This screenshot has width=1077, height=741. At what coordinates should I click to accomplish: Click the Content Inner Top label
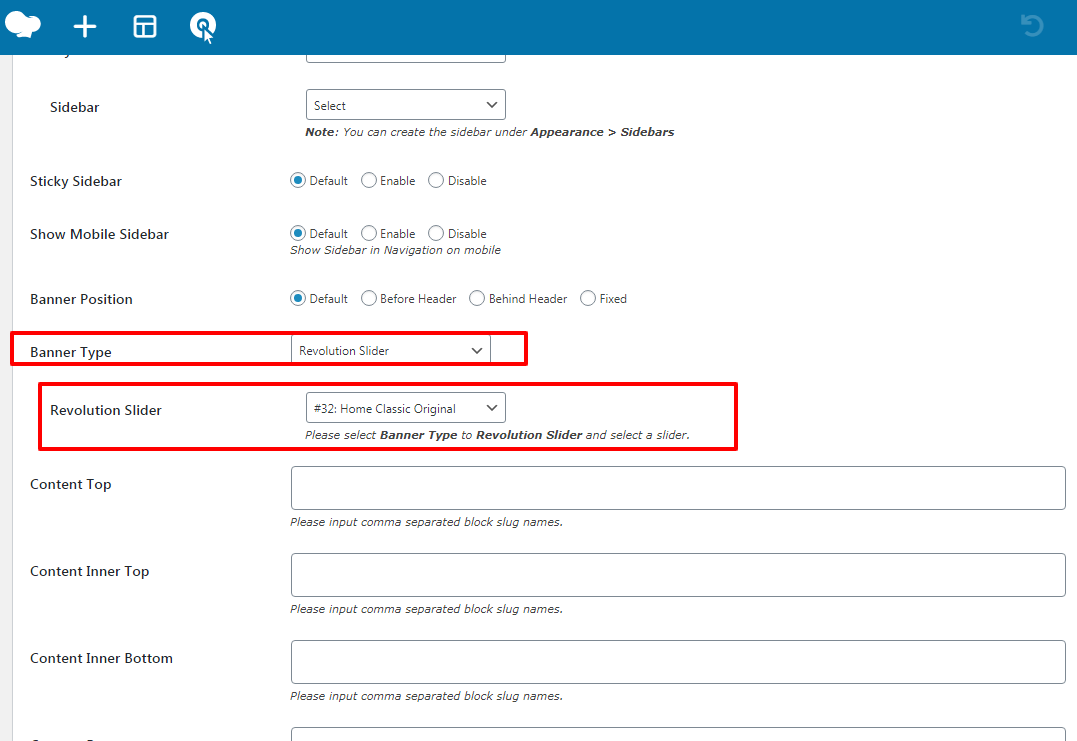click(89, 571)
